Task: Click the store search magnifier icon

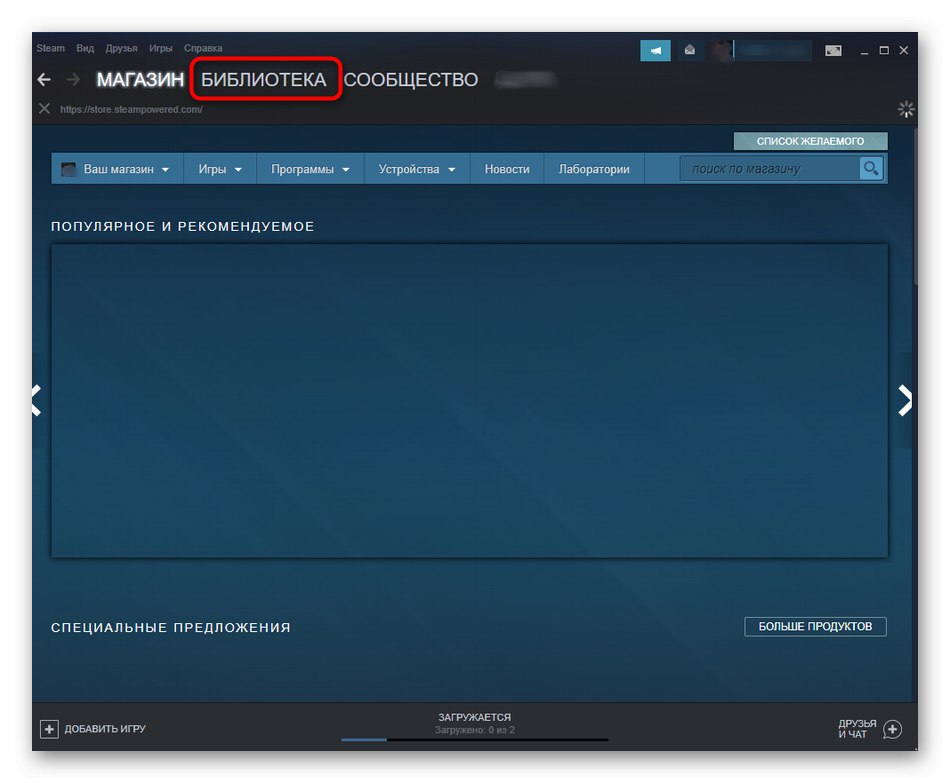Action: 871,168
